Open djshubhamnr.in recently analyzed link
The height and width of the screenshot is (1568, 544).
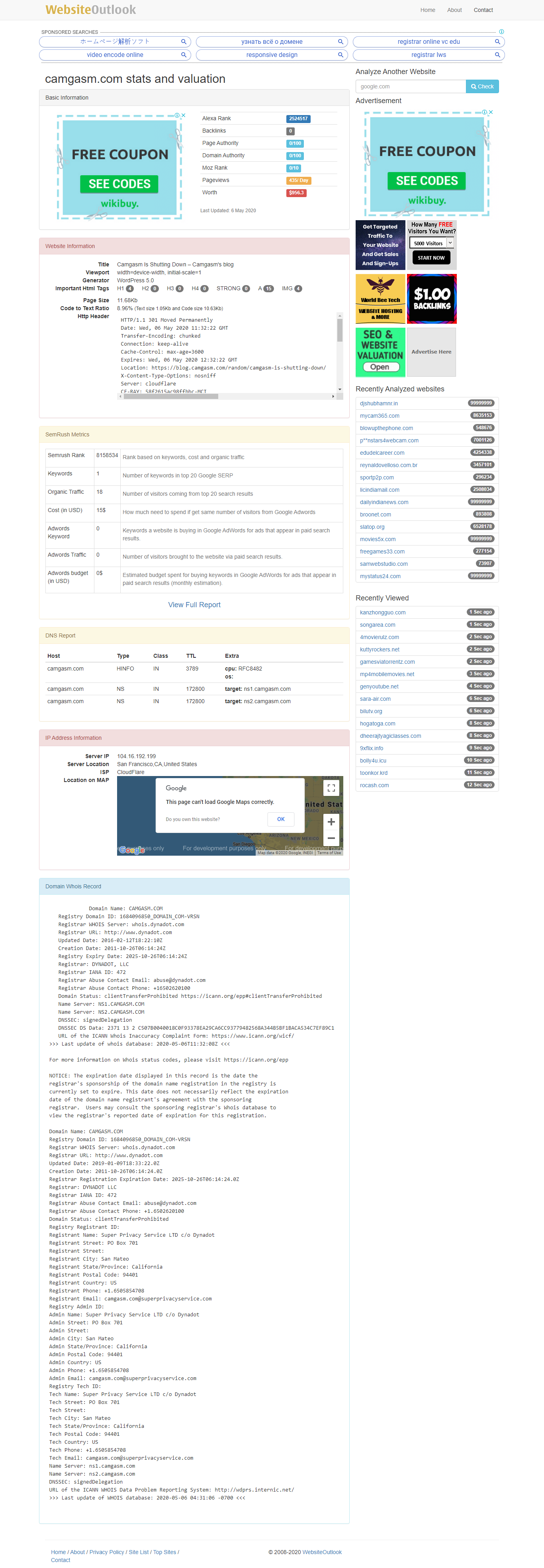pyautogui.click(x=378, y=403)
